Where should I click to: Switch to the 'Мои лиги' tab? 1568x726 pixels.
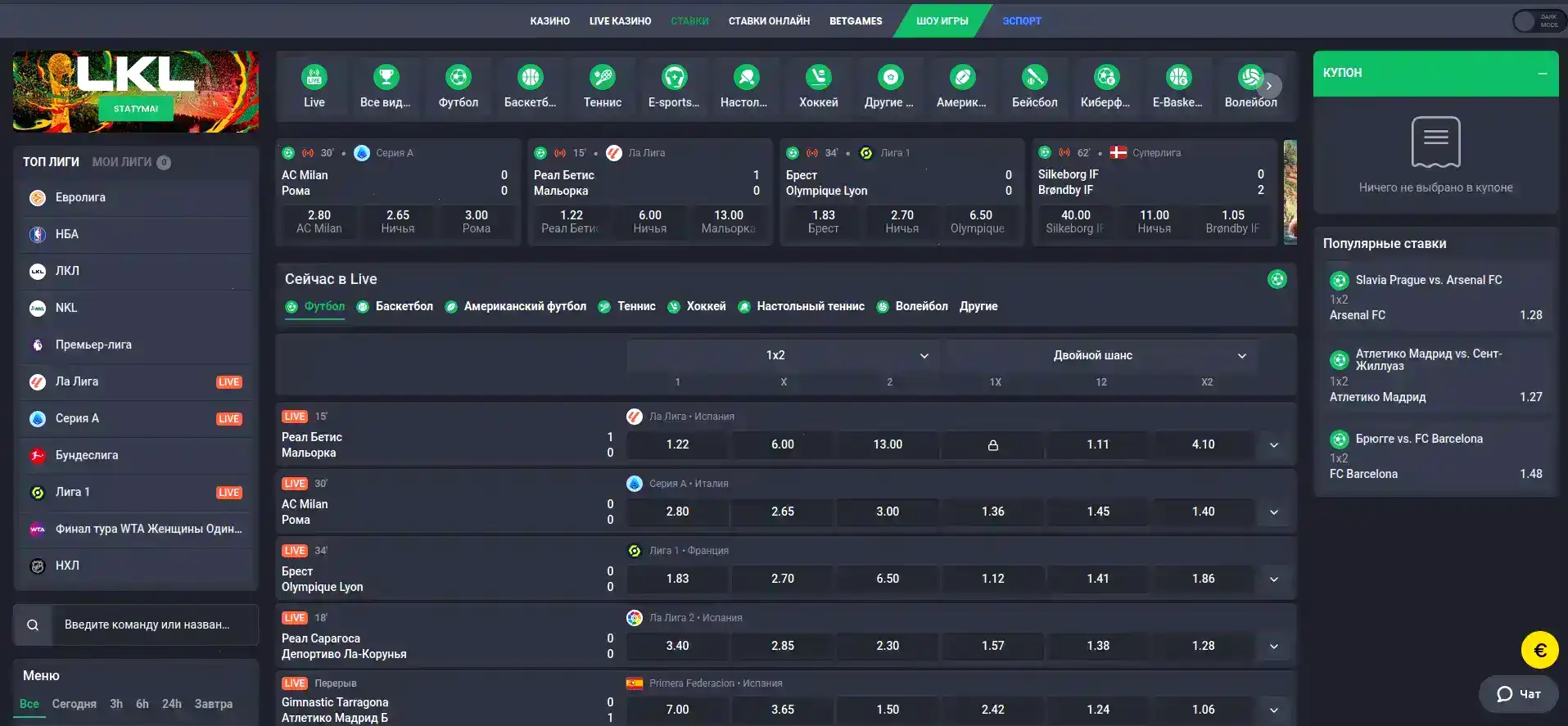click(122, 162)
